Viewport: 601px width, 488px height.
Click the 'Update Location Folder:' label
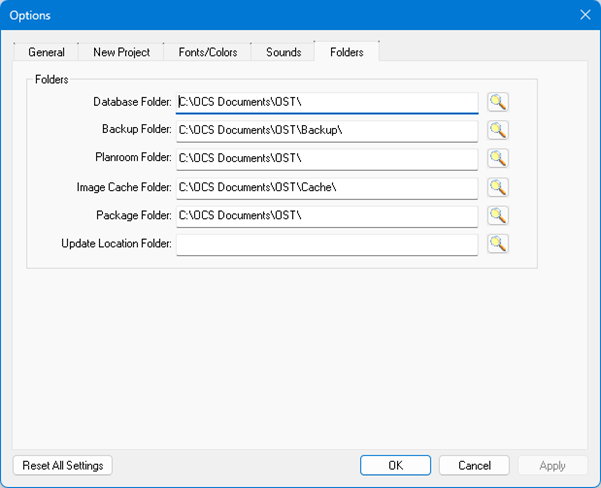point(116,244)
